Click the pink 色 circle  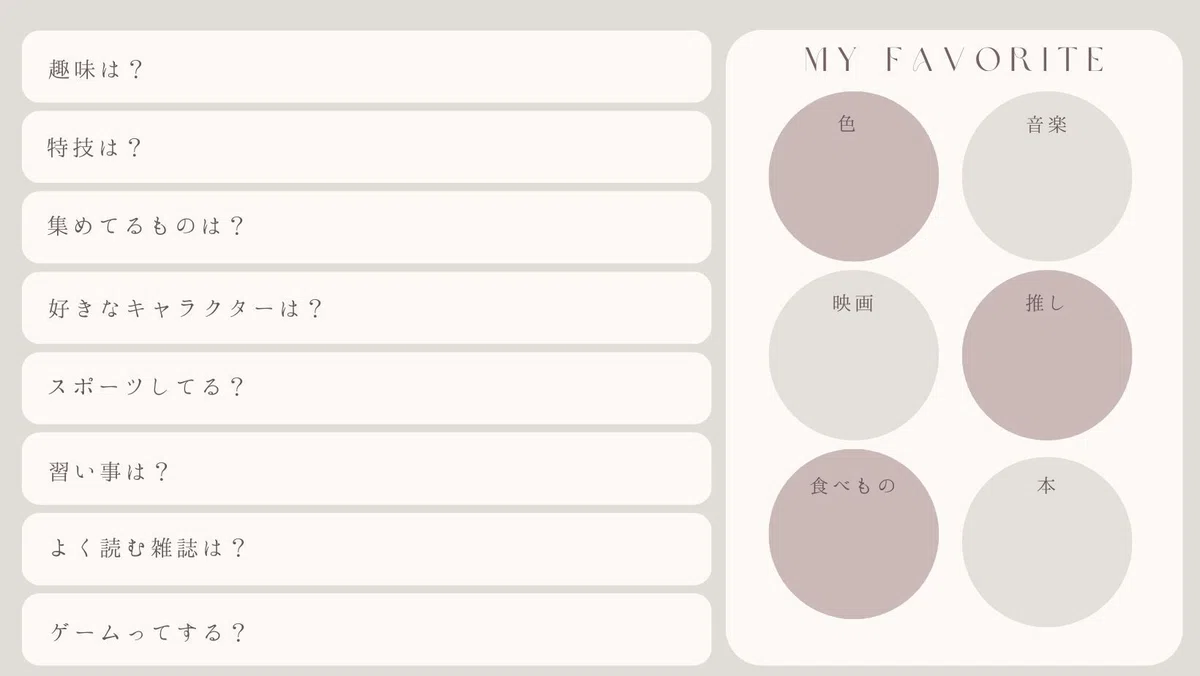tap(853, 177)
